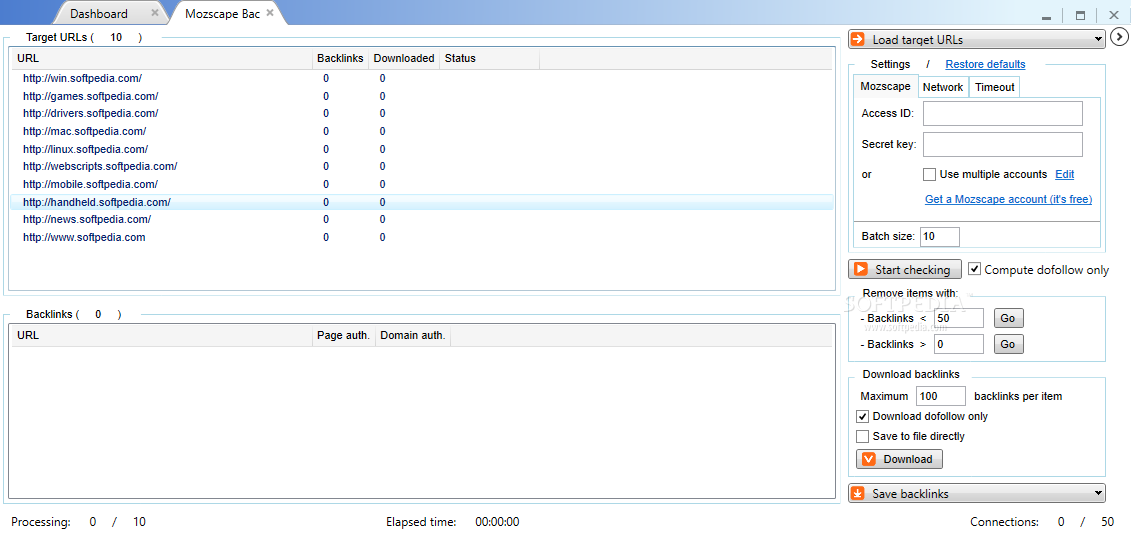Click the round arrow icon to collapse side panel
The width and height of the screenshot is (1131, 535).
tap(1119, 36)
